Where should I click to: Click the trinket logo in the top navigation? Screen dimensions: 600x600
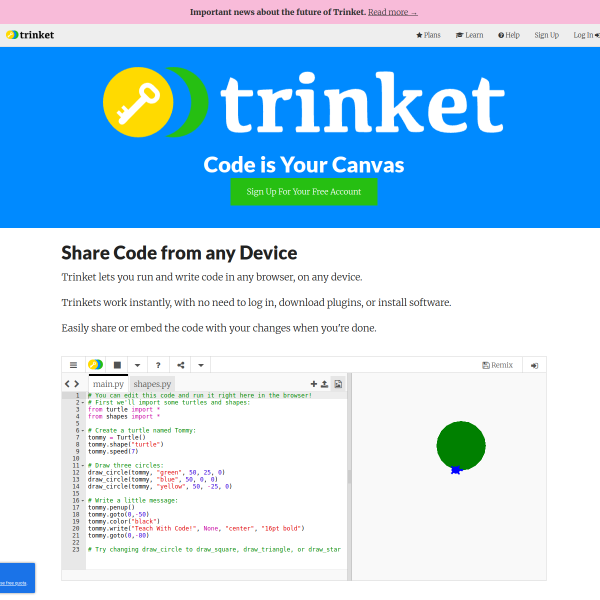pos(30,35)
